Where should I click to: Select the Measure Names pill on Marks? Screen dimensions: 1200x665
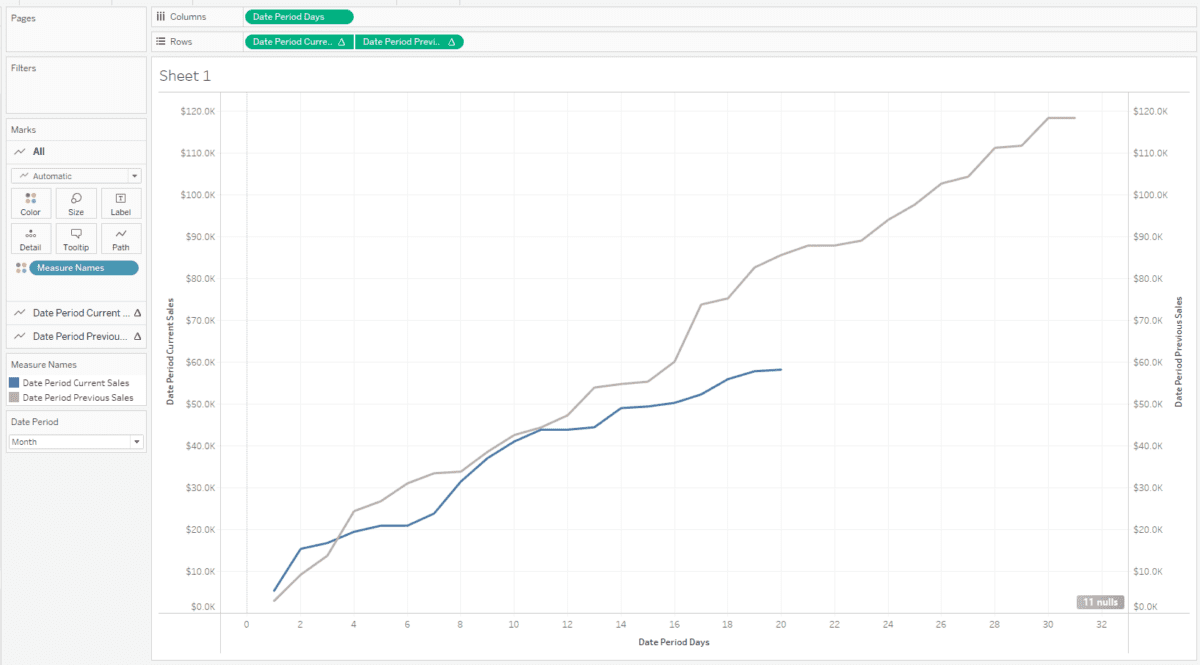[84, 268]
